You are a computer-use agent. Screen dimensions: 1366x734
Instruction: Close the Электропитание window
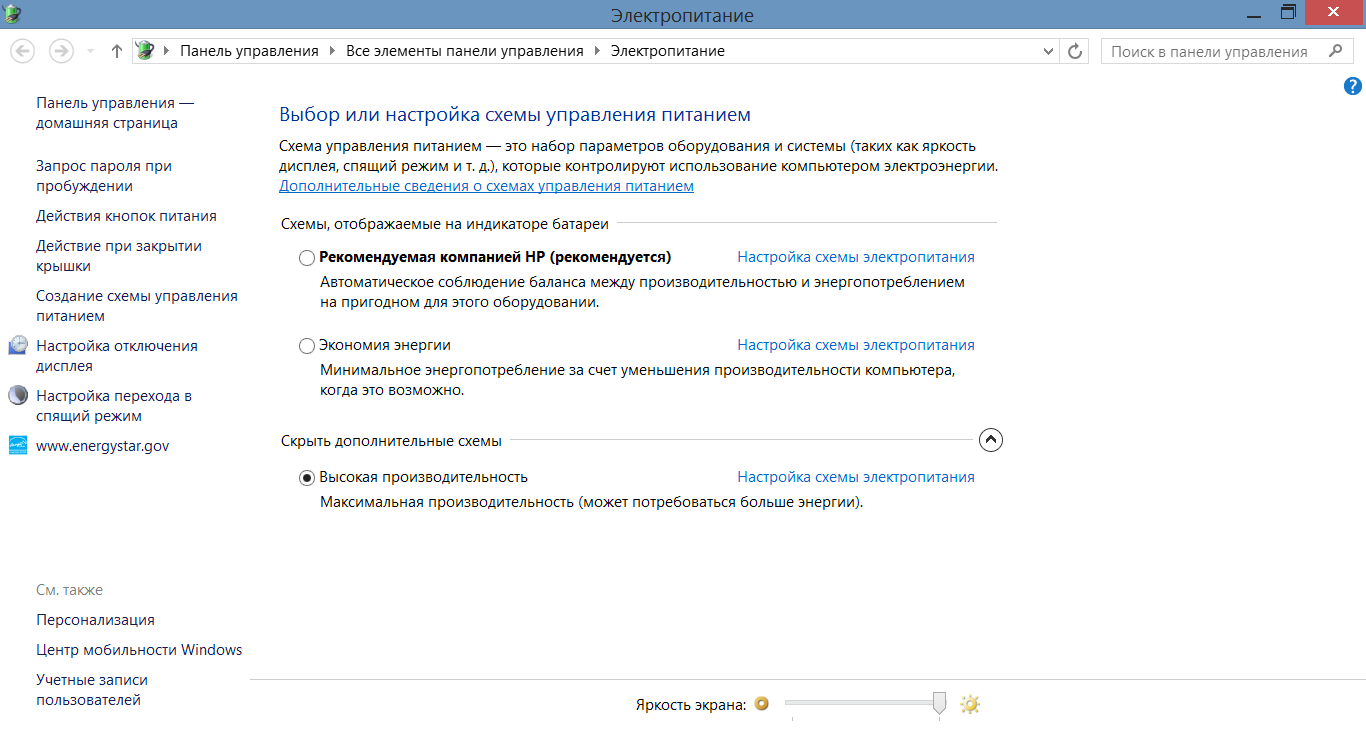click(x=1335, y=12)
